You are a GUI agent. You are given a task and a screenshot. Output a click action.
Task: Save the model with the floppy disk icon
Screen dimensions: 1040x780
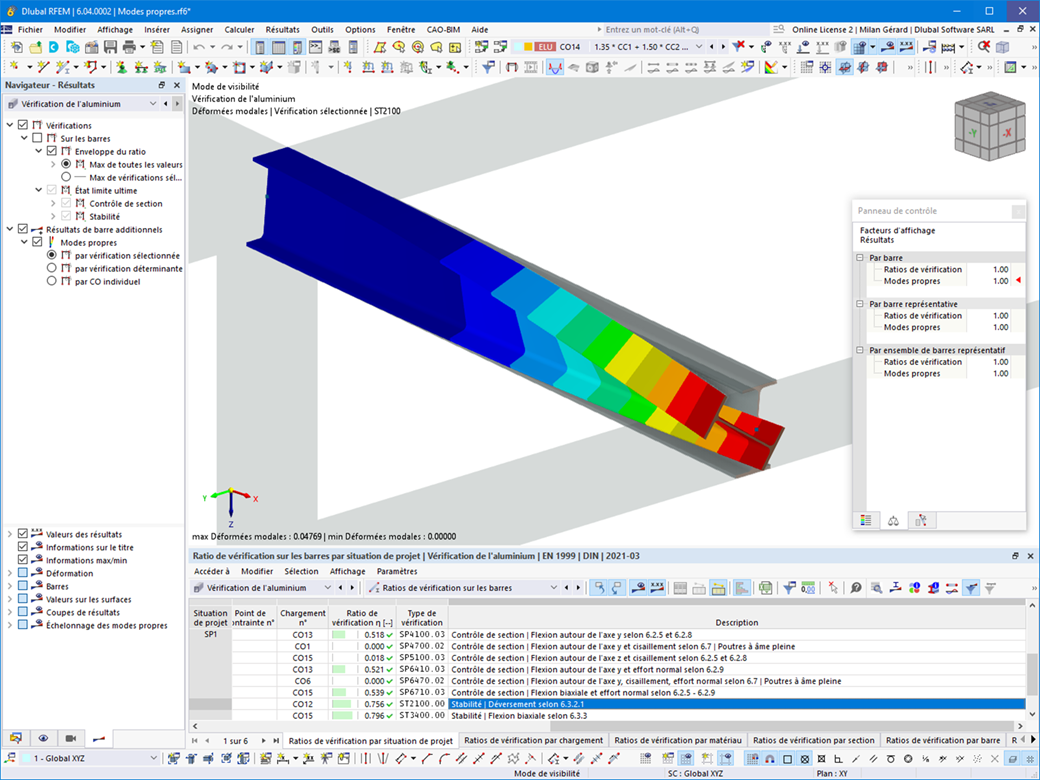pyautogui.click(x=110, y=47)
